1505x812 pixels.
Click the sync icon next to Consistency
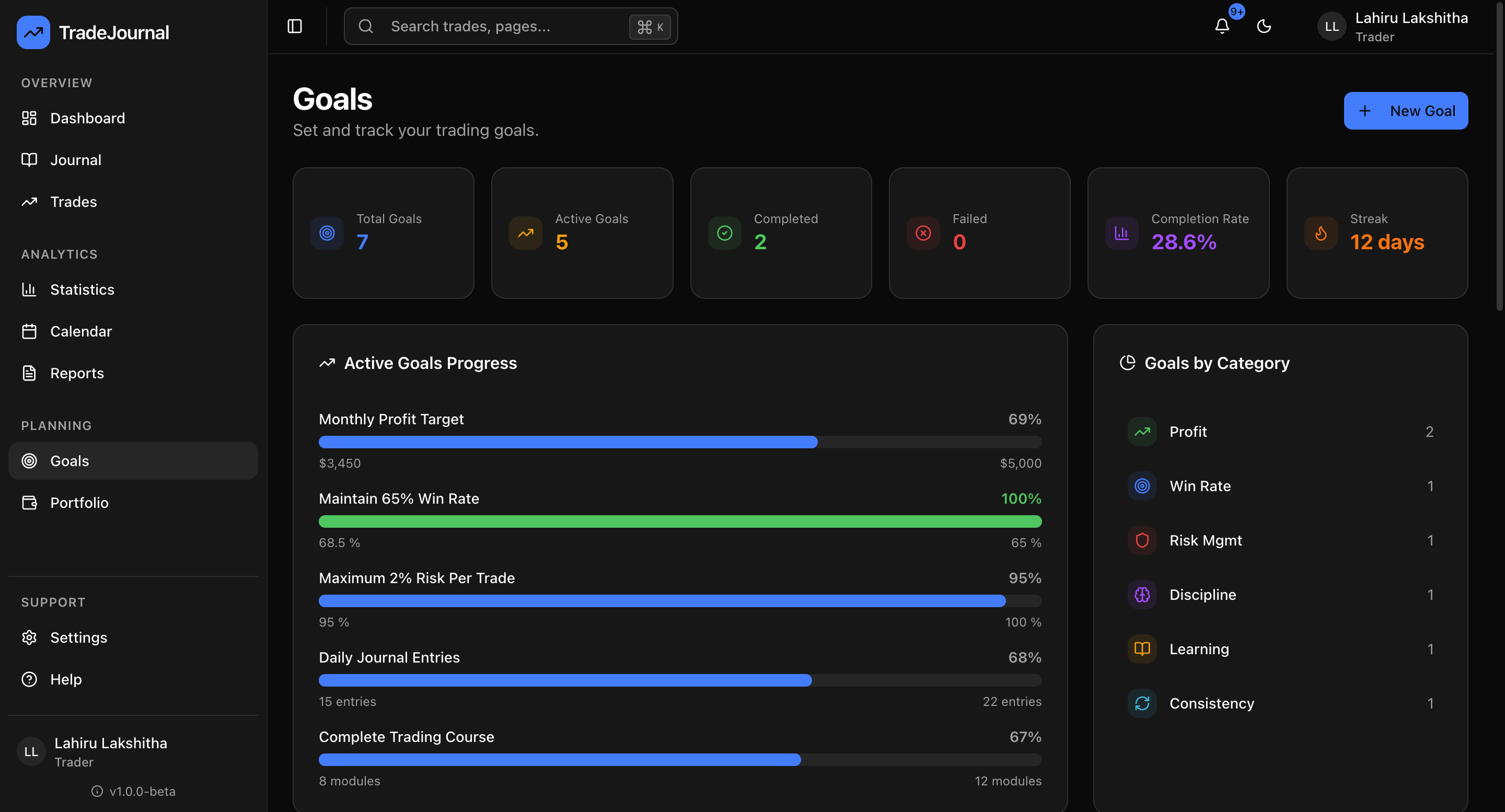(1142, 703)
